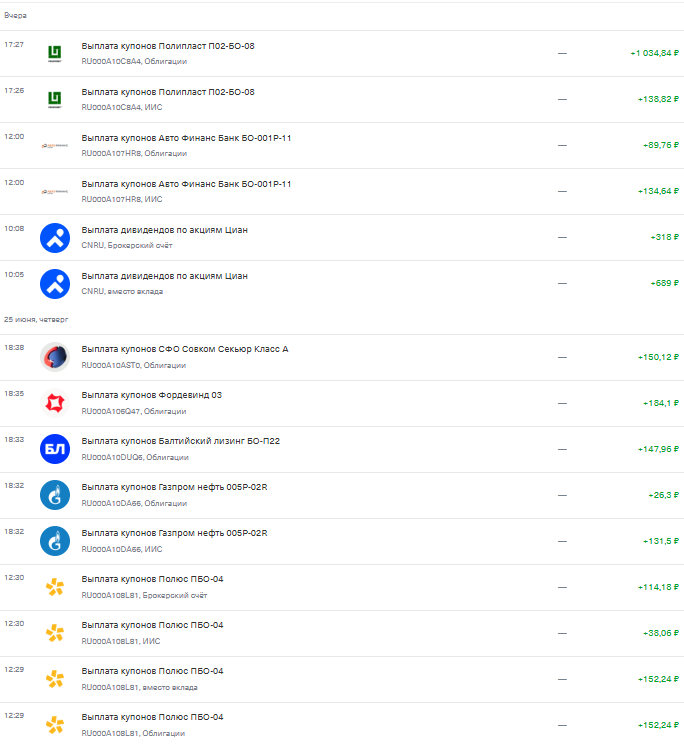Viewport: 684px width, 744px height.
Task: Select the Полюс icon on the Брокерский счёт row
Action: pos(55,587)
